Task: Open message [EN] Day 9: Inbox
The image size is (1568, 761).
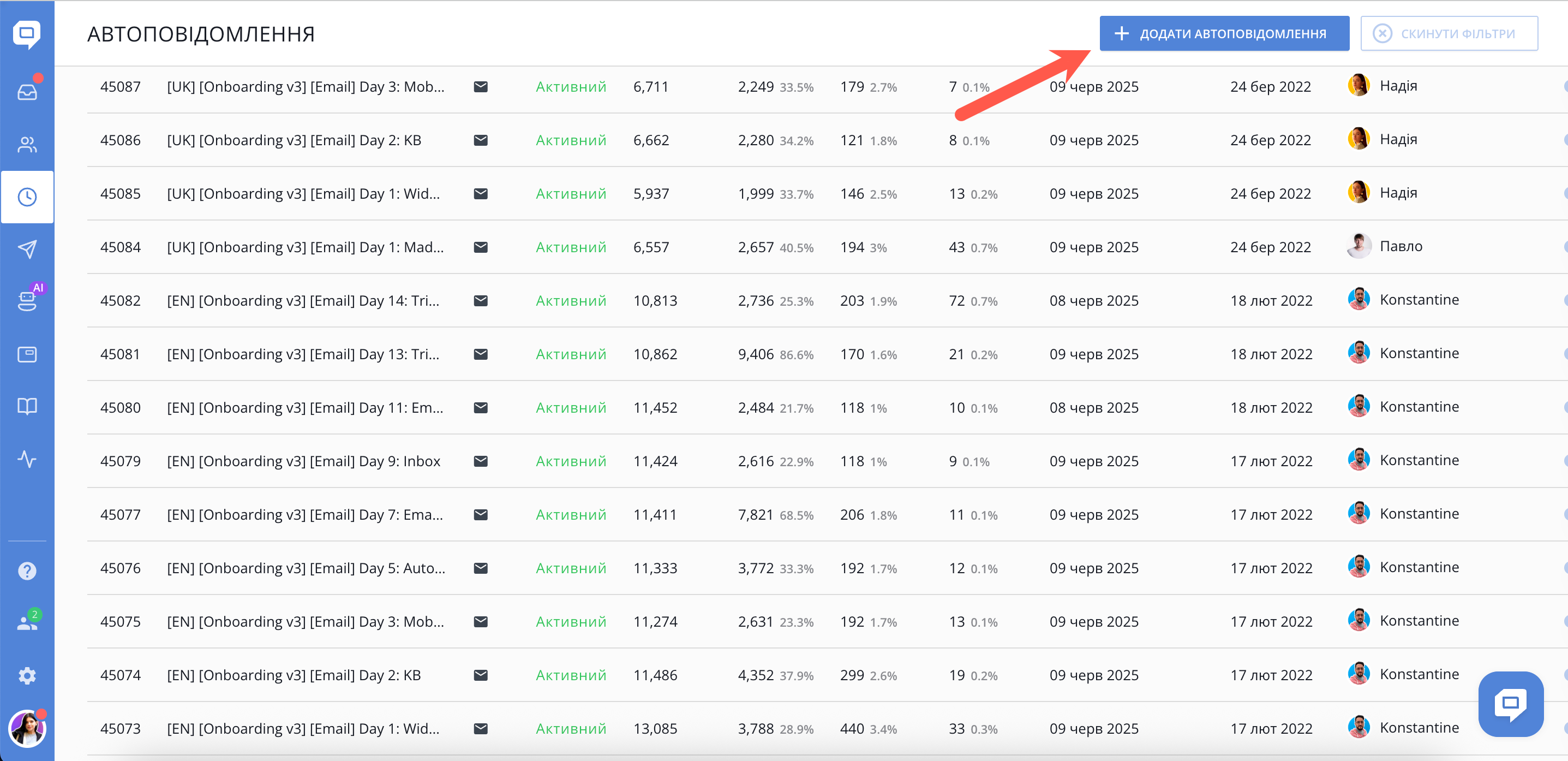Action: (304, 462)
